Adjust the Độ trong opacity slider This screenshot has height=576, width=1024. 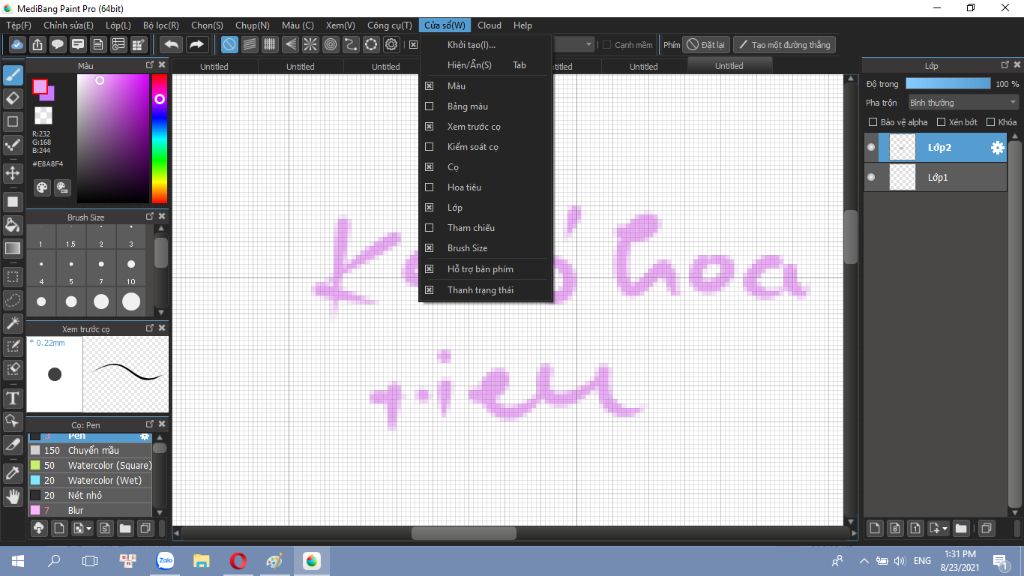pos(948,84)
